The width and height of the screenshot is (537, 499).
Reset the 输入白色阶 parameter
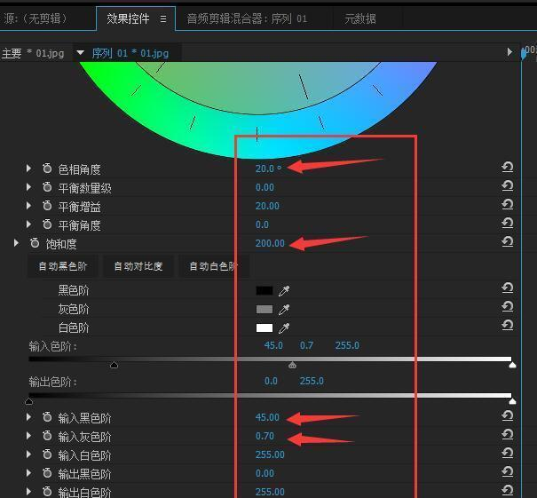pos(507,453)
